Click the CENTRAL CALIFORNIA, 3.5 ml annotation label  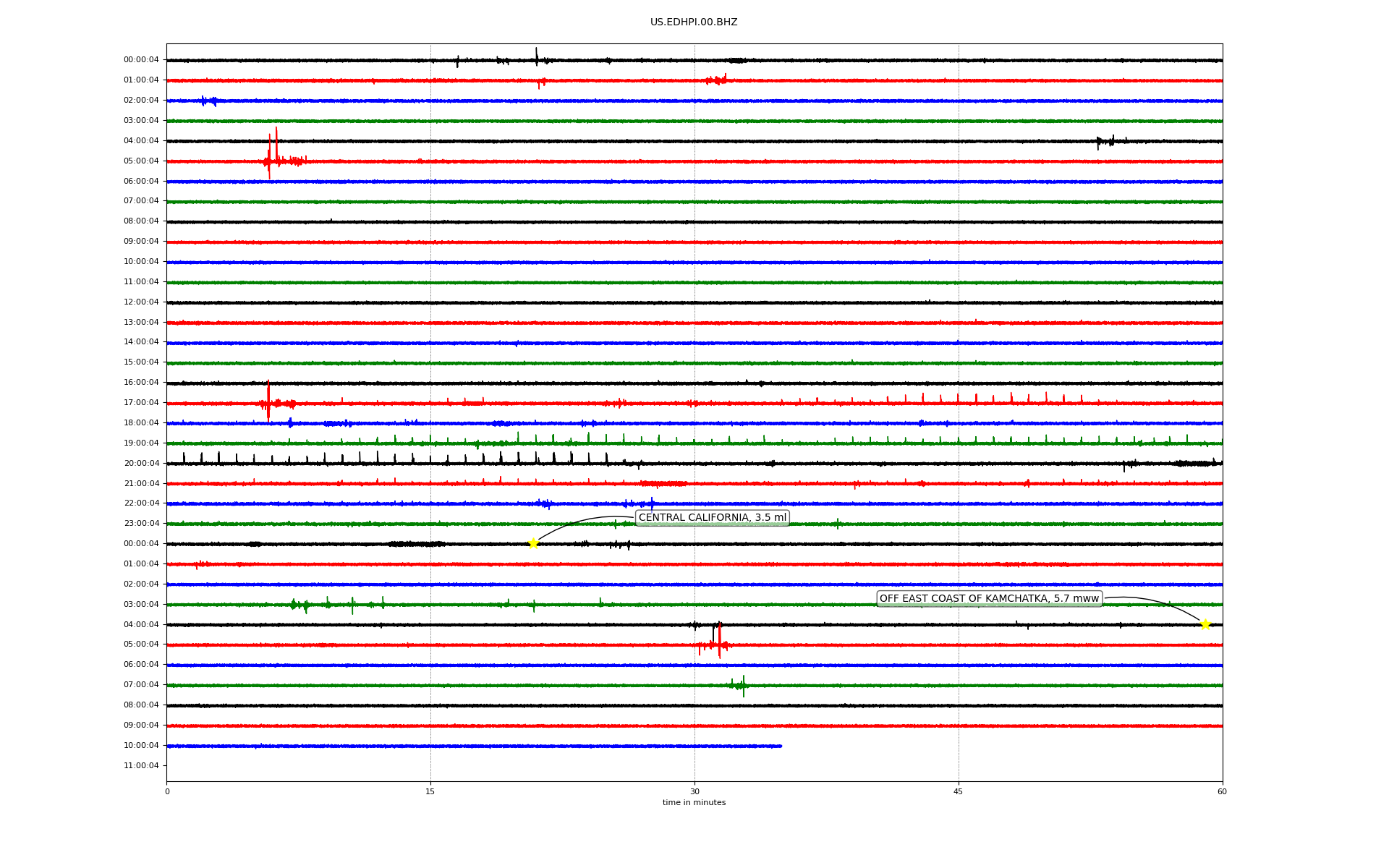(x=712, y=517)
